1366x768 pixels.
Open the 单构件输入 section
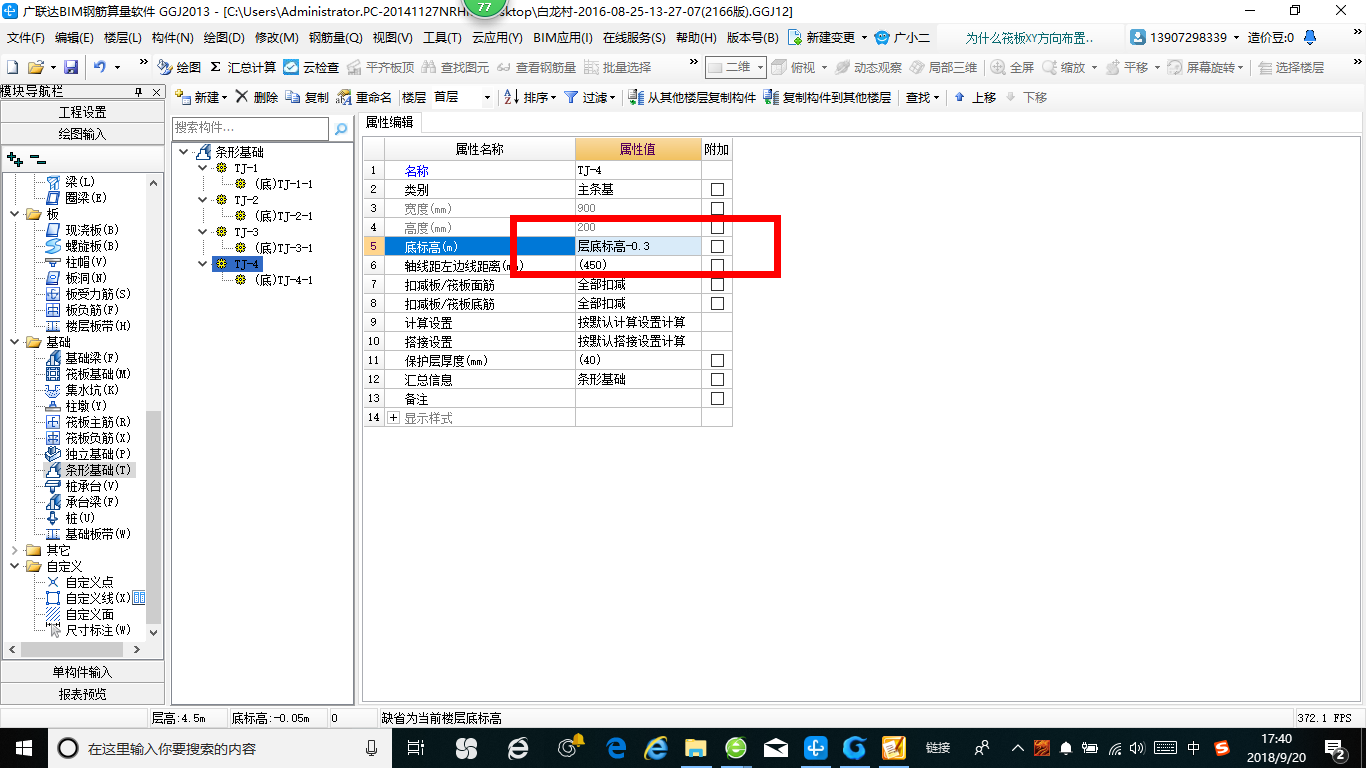click(x=82, y=672)
